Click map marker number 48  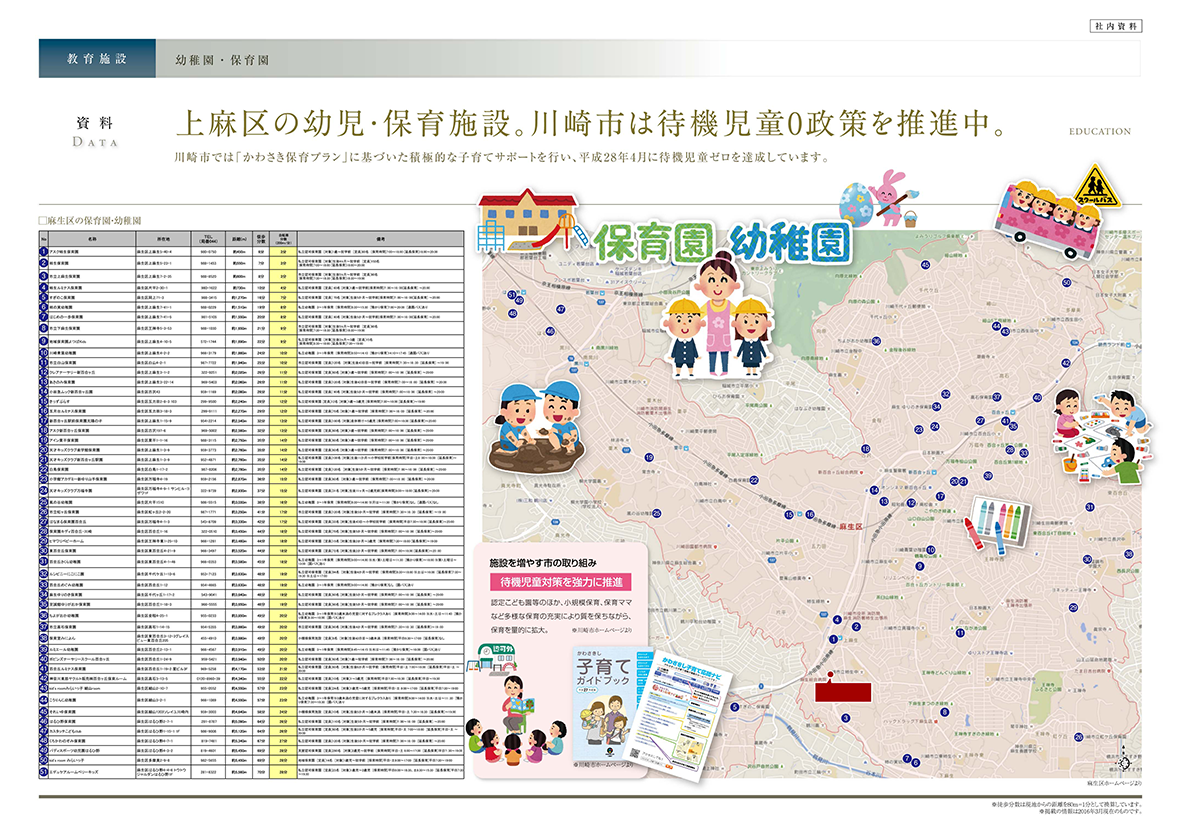[x=513, y=313]
